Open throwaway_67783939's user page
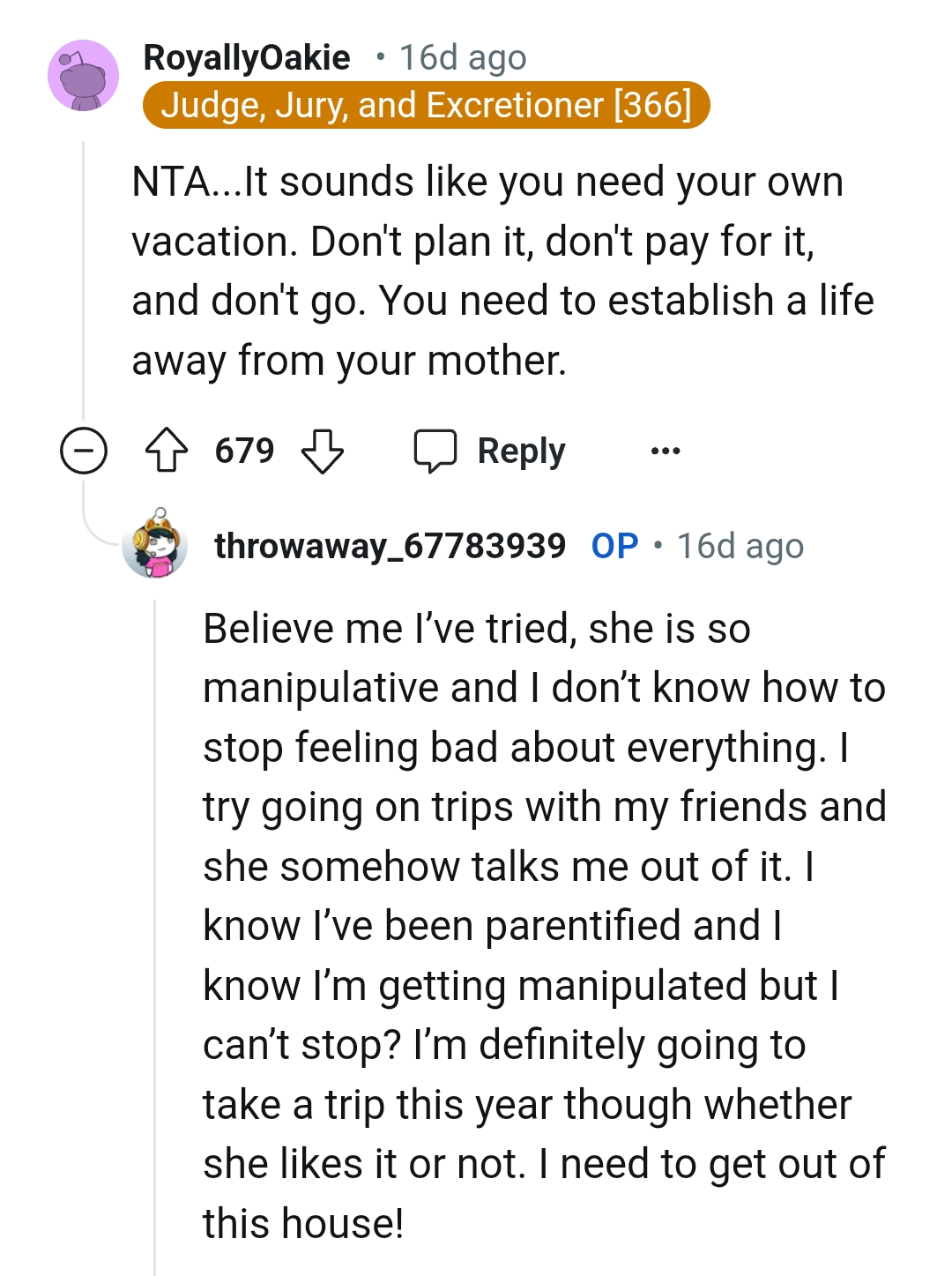Screen dimensions: 952x1276 390,545
